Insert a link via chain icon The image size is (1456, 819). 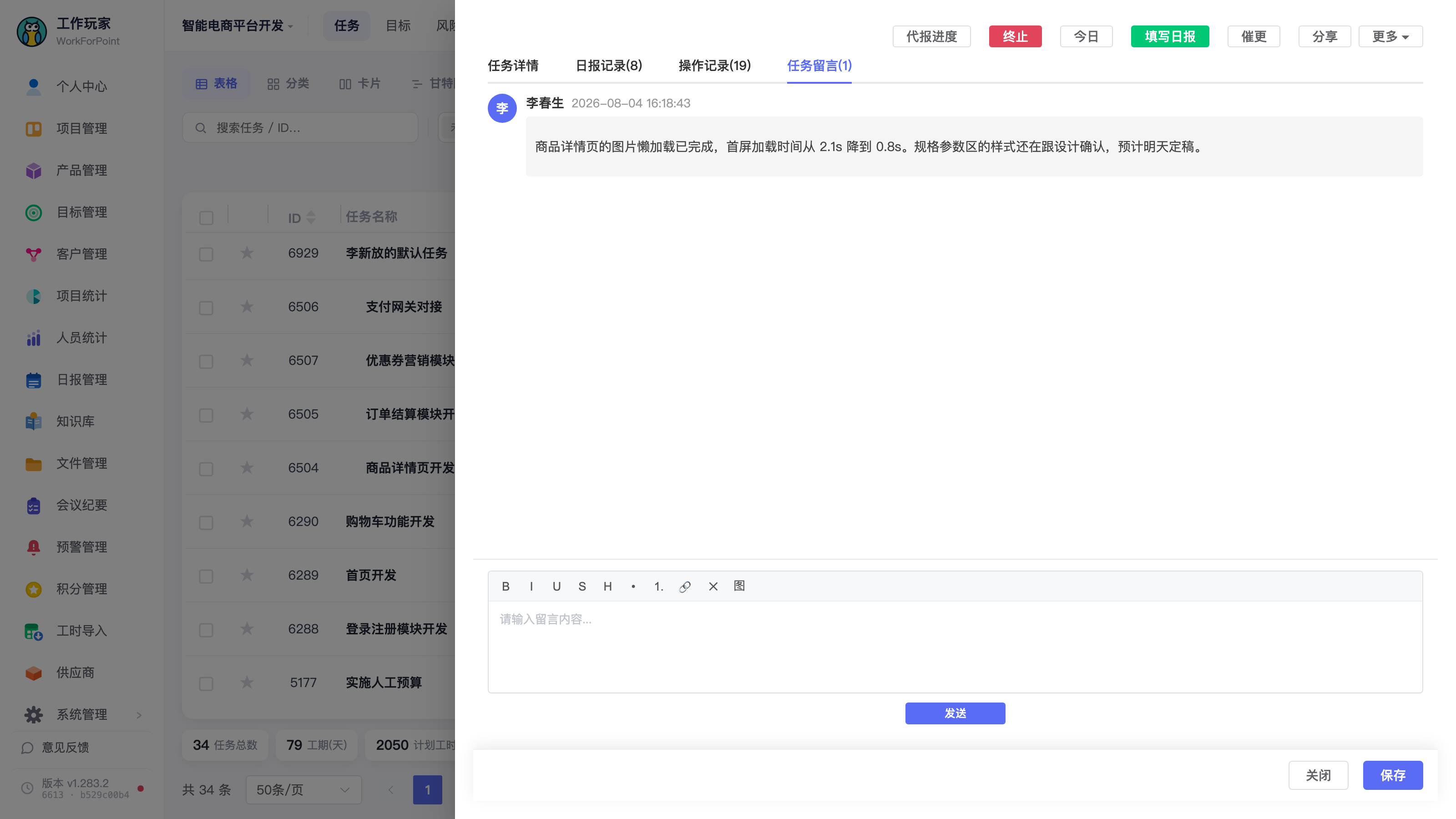tap(685, 586)
